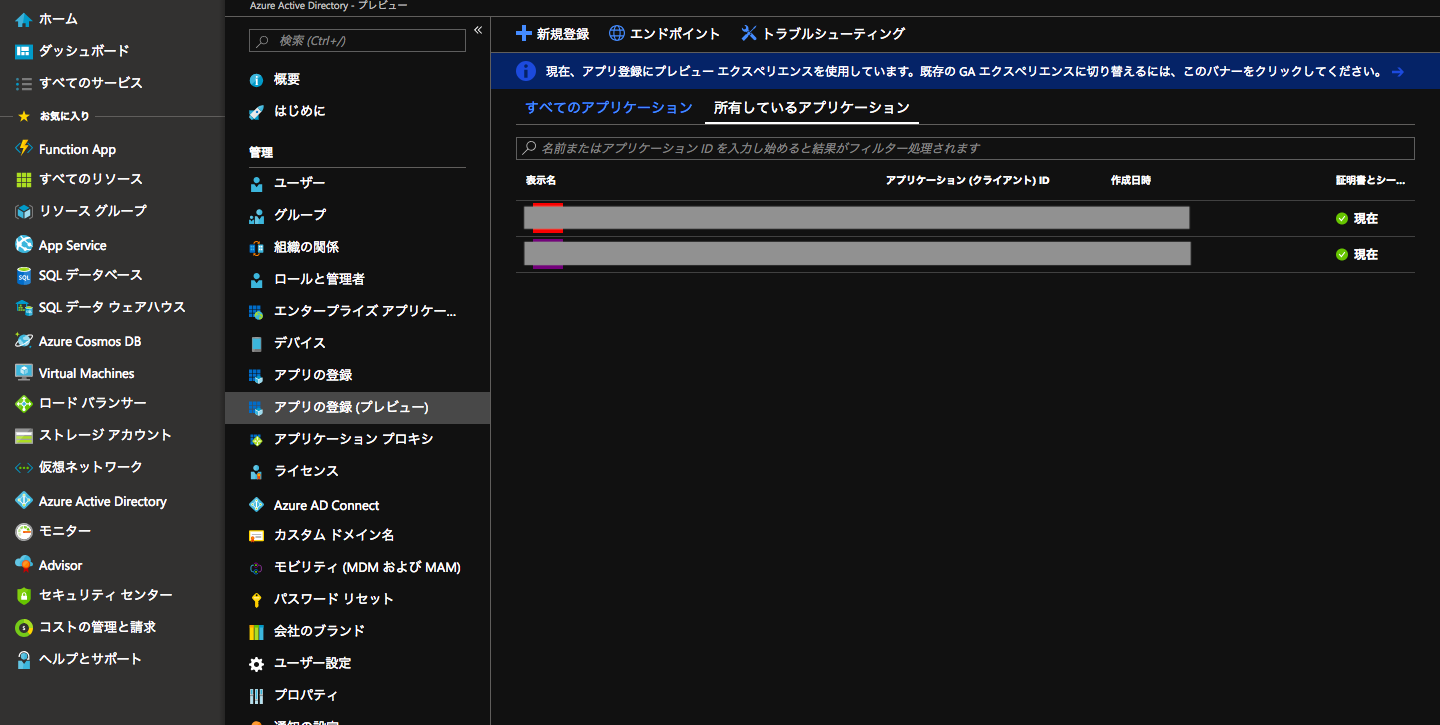Click the application name filter field

(965, 148)
